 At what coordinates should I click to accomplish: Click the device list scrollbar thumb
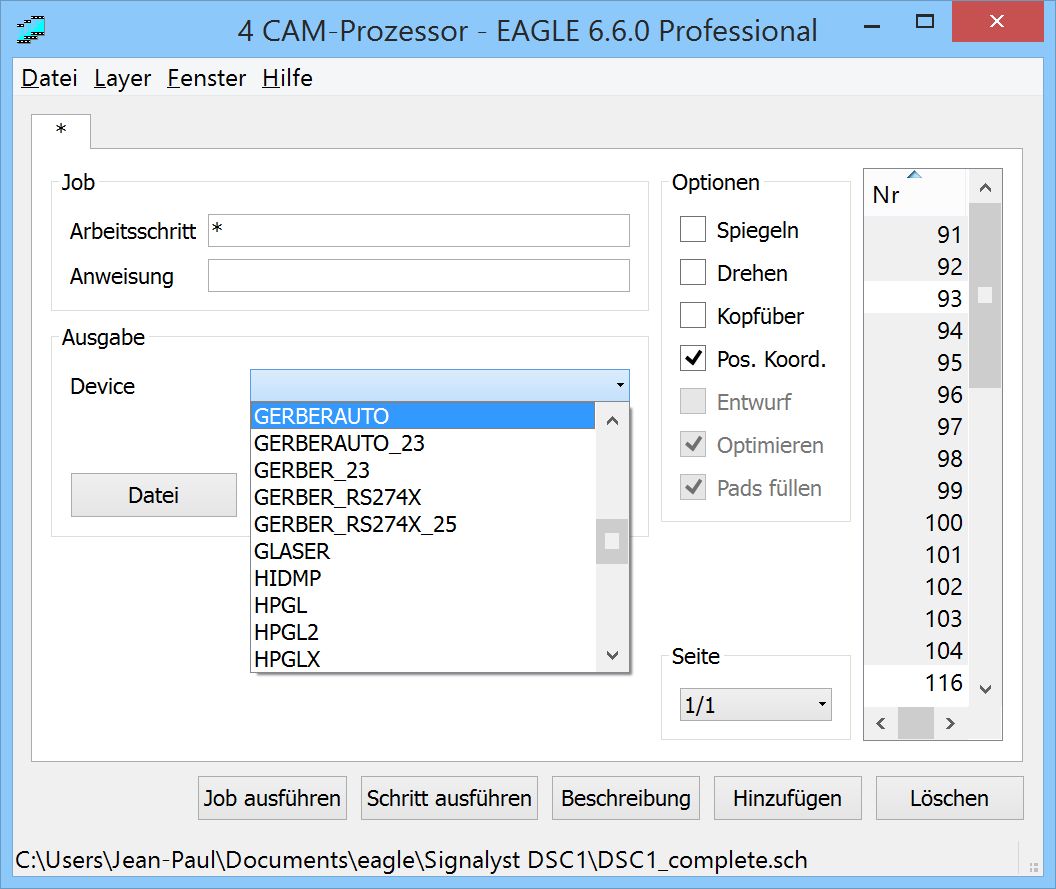coord(612,541)
